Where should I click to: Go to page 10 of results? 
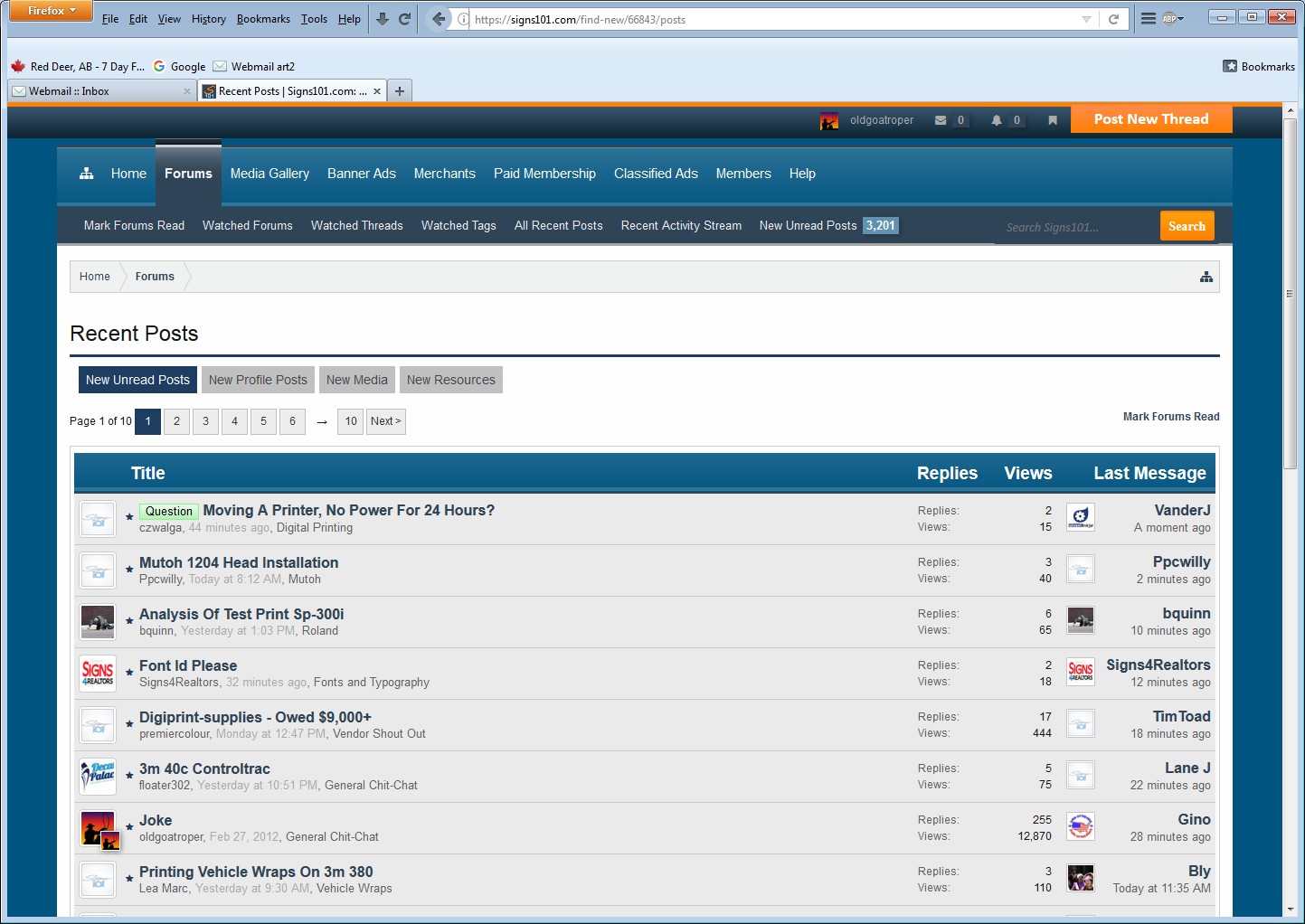point(351,421)
